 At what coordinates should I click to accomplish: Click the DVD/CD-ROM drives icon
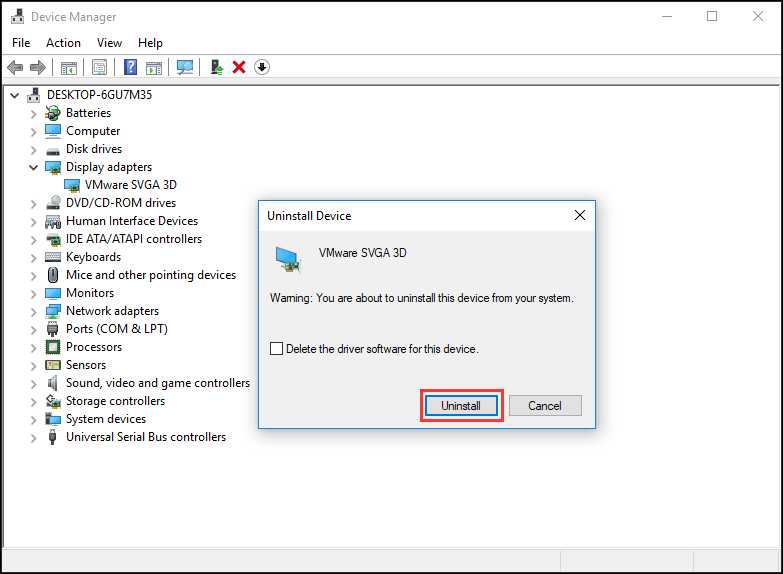pyautogui.click(x=53, y=203)
